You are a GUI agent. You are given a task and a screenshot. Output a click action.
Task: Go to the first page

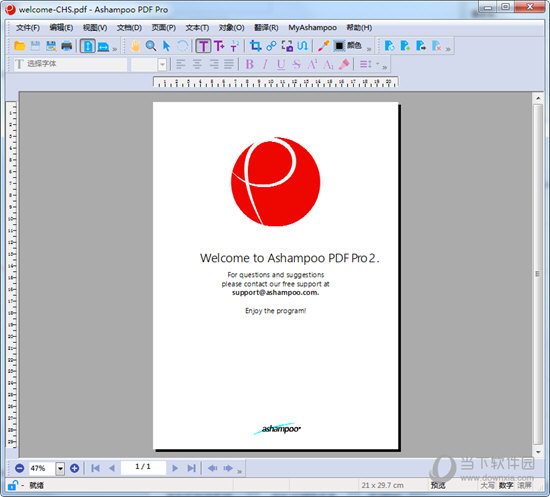pos(95,468)
